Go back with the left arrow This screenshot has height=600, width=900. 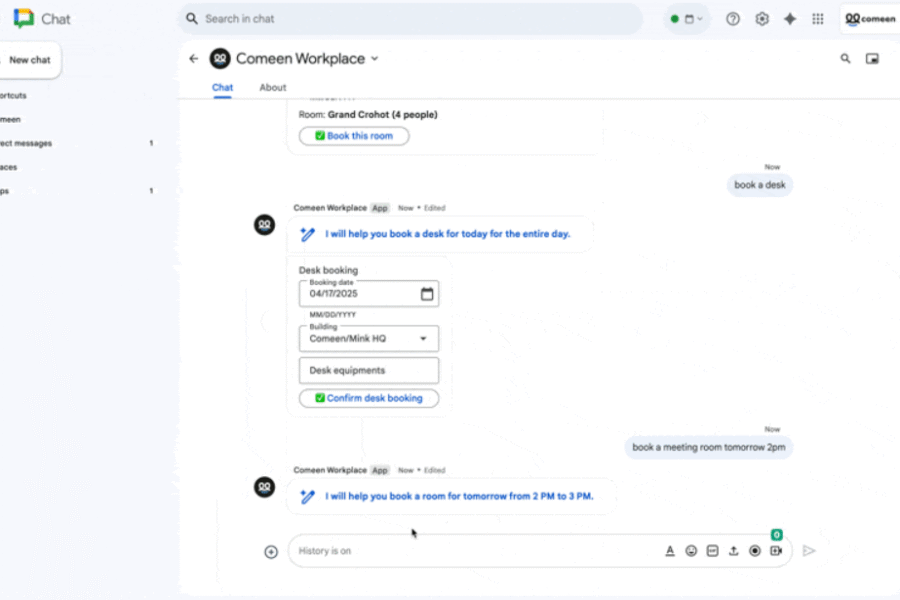(193, 59)
